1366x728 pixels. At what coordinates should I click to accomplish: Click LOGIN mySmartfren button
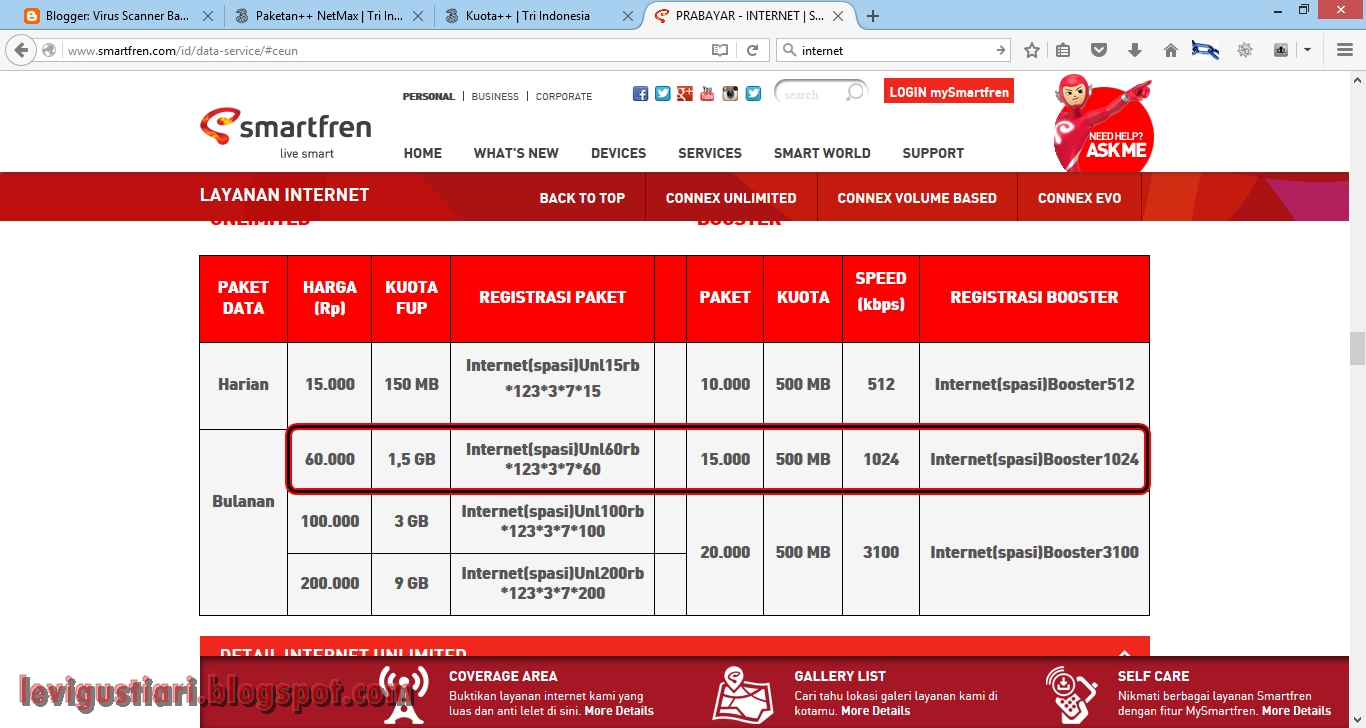[949, 92]
